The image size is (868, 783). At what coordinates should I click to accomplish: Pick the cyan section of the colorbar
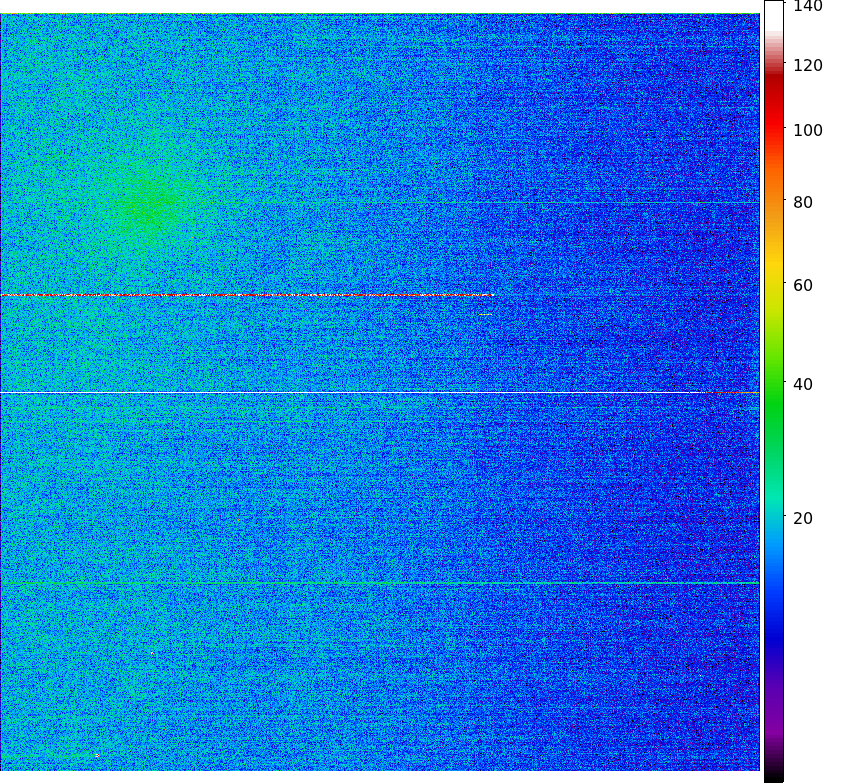coord(773,500)
